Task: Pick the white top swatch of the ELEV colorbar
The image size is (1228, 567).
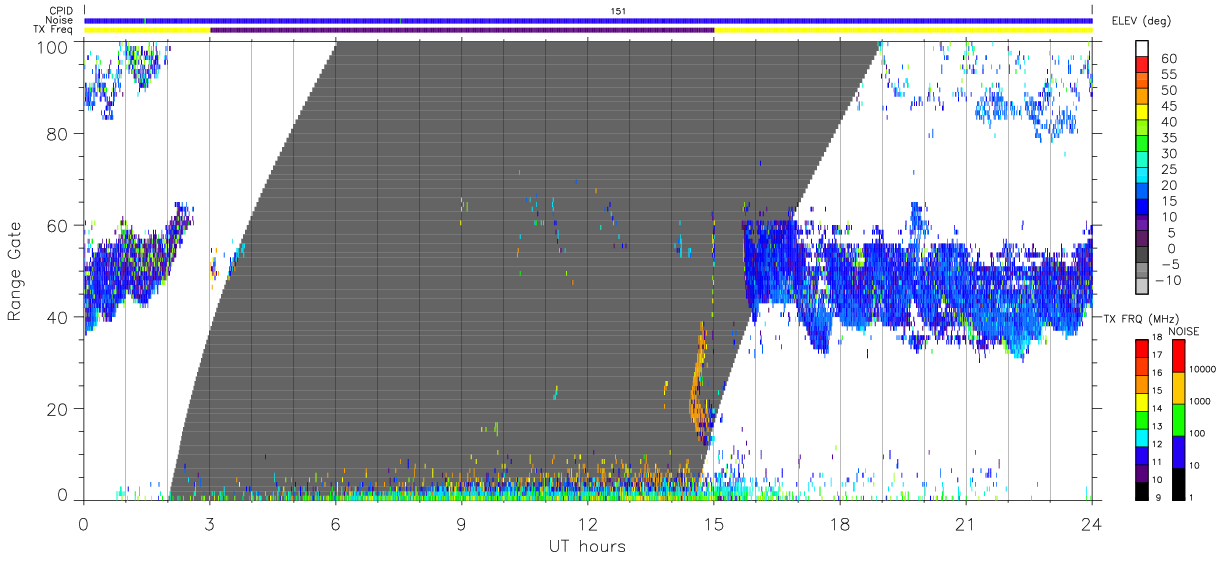Action: pos(1143,49)
